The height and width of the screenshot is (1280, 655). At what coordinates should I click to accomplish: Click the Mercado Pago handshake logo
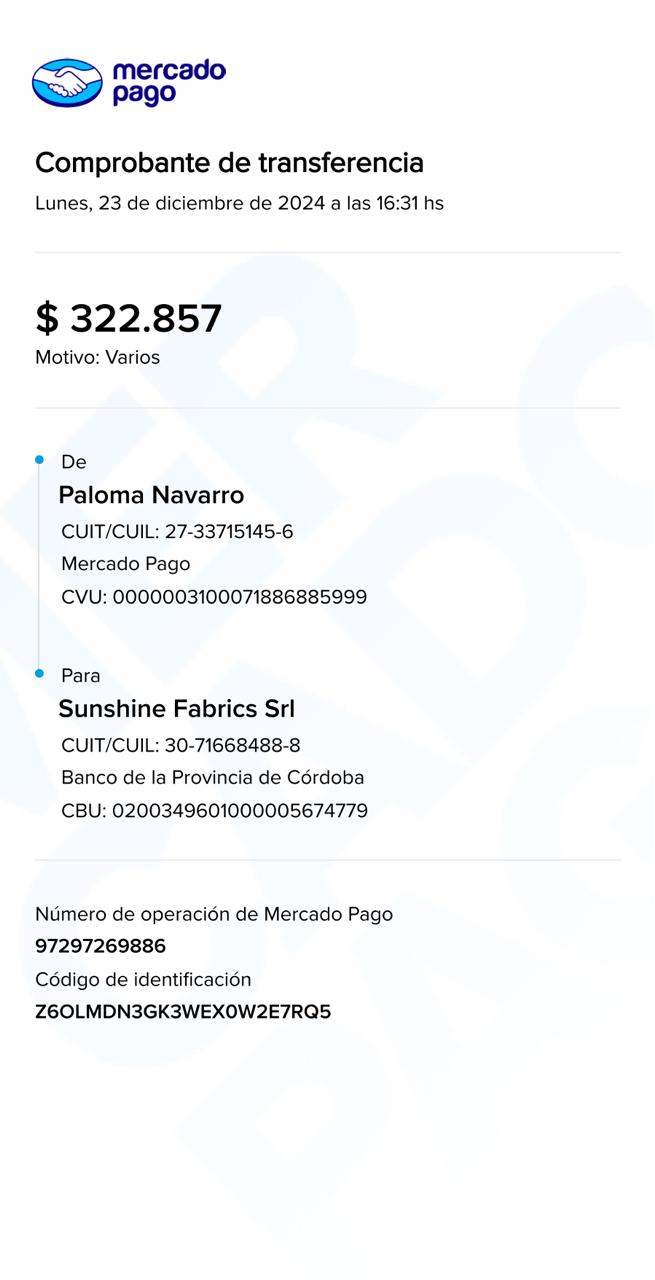click(67, 82)
